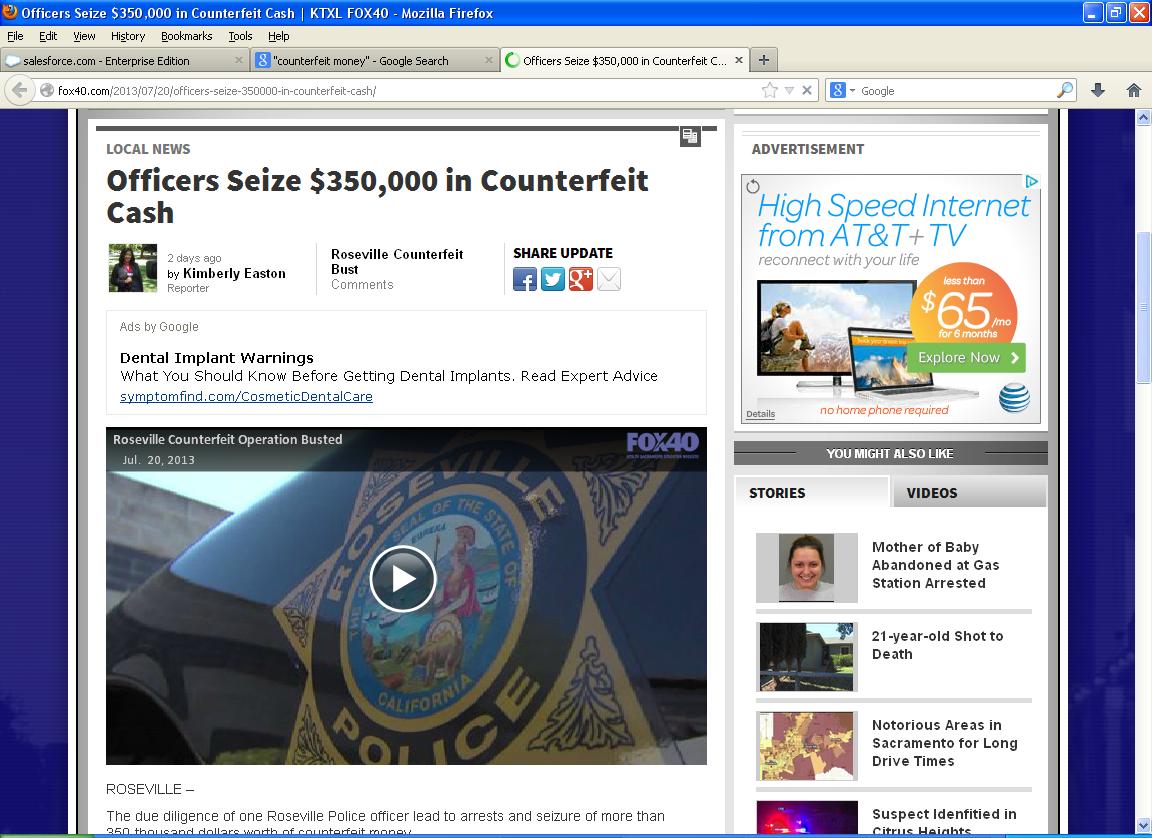The width and height of the screenshot is (1152, 838).
Task: Share the article on Facebook
Action: click(525, 279)
